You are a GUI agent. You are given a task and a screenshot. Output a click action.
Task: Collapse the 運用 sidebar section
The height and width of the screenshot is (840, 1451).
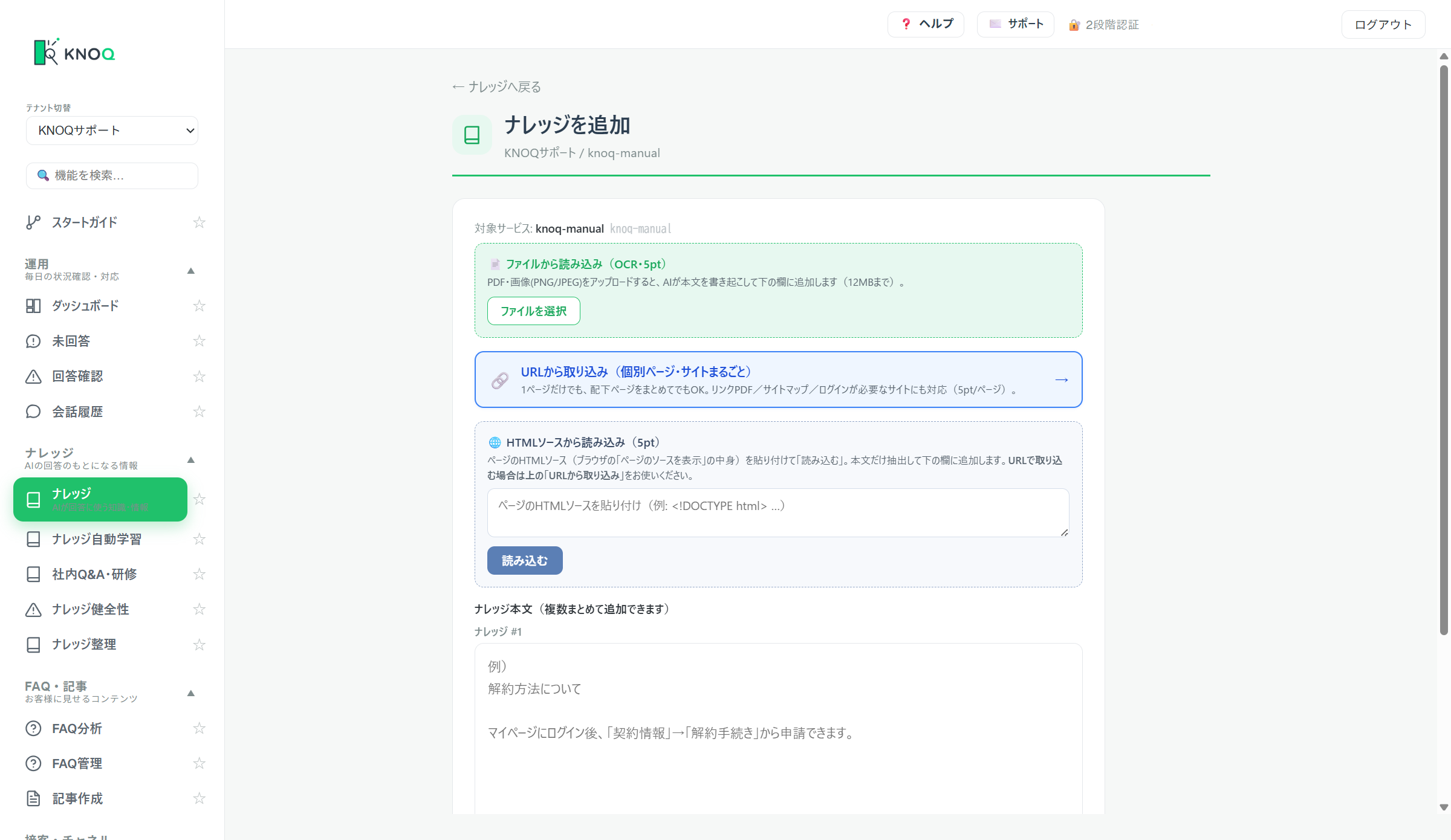coord(190,271)
